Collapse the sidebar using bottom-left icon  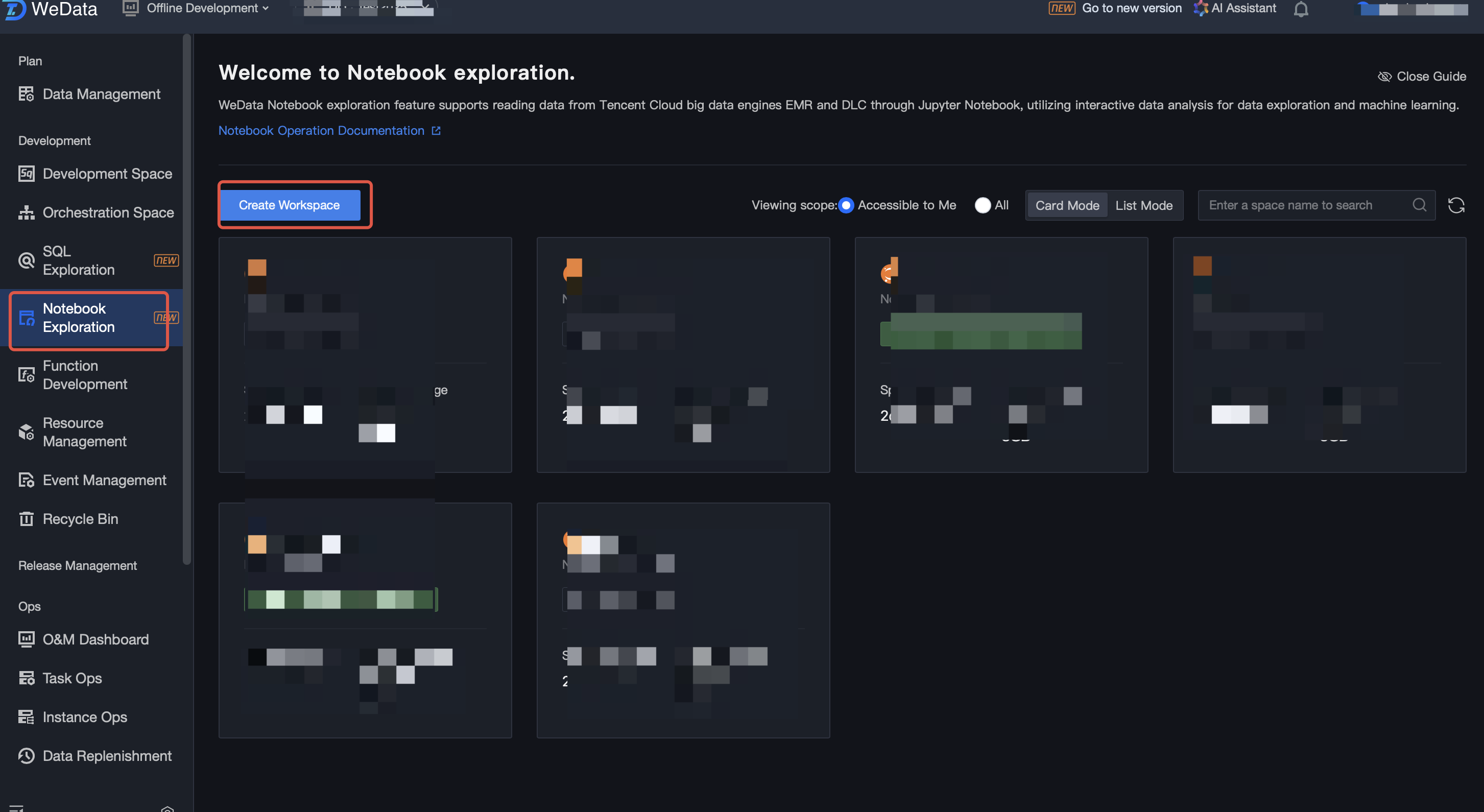click(x=16, y=807)
